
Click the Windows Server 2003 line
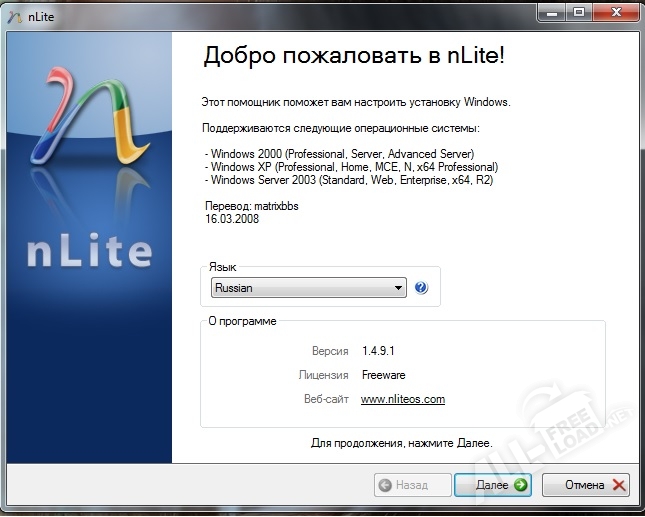348,180
